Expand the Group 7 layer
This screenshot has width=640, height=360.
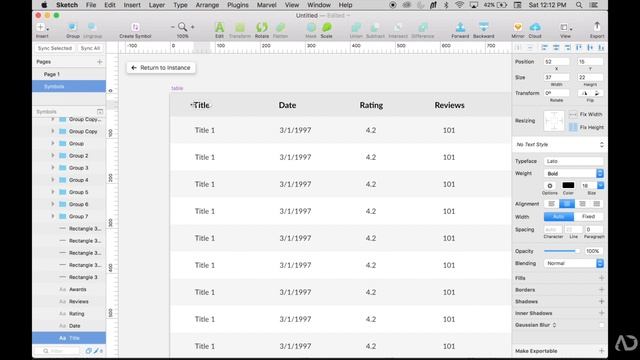(x=53, y=216)
